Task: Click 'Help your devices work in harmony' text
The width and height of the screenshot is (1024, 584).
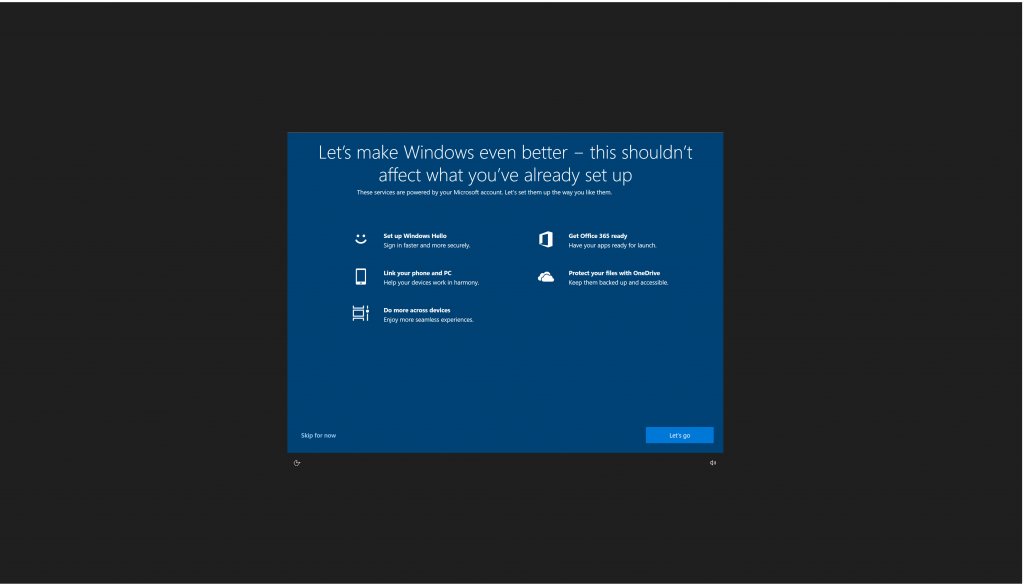Action: click(x=431, y=283)
